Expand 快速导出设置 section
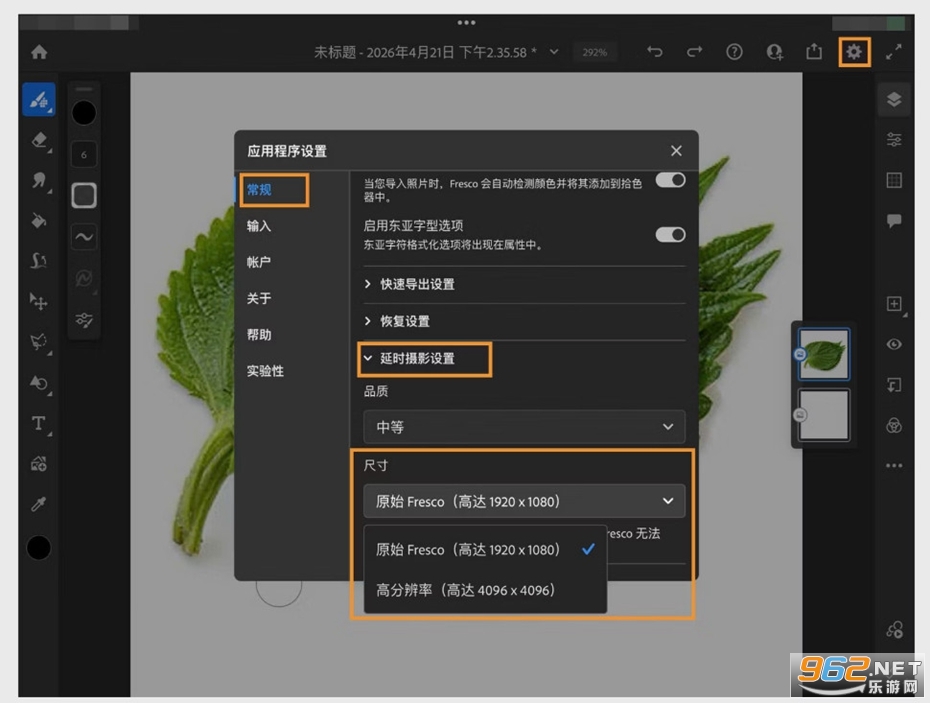The image size is (930, 703). [x=524, y=284]
